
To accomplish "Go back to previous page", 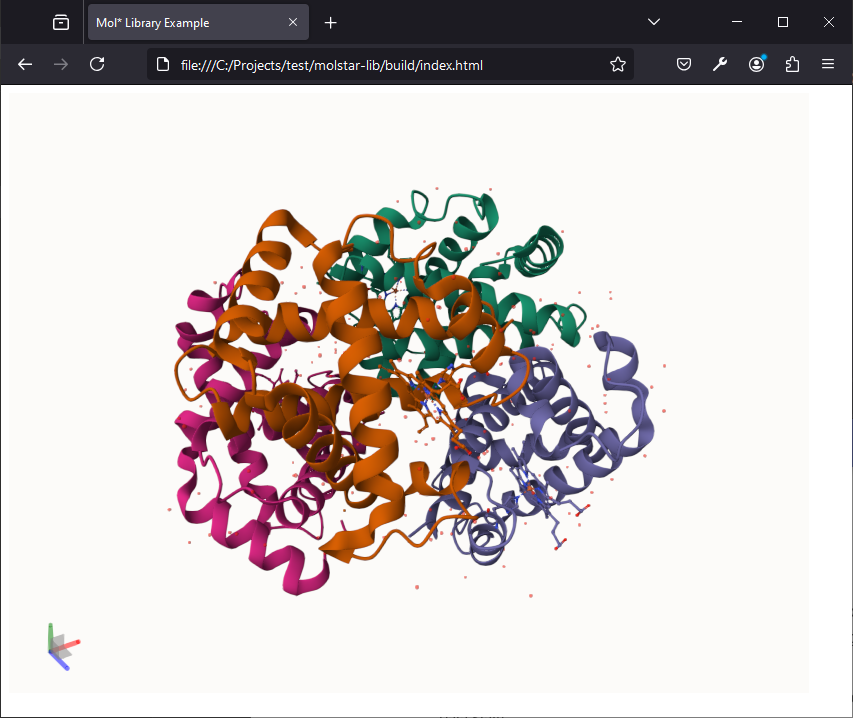I will (x=25, y=65).
